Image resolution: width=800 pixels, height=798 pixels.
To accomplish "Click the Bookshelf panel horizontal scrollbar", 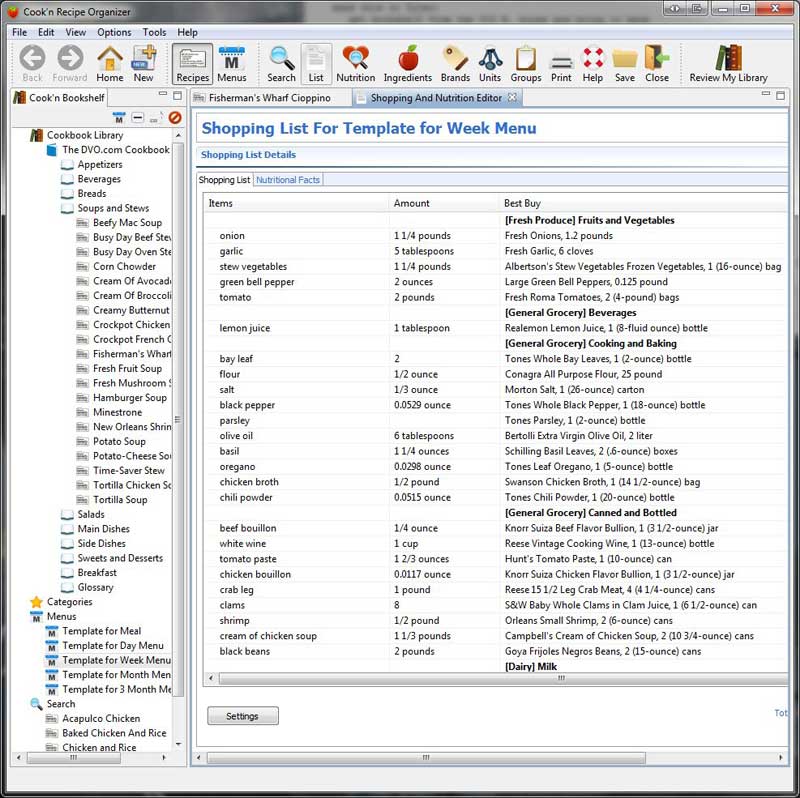I will pos(73,758).
